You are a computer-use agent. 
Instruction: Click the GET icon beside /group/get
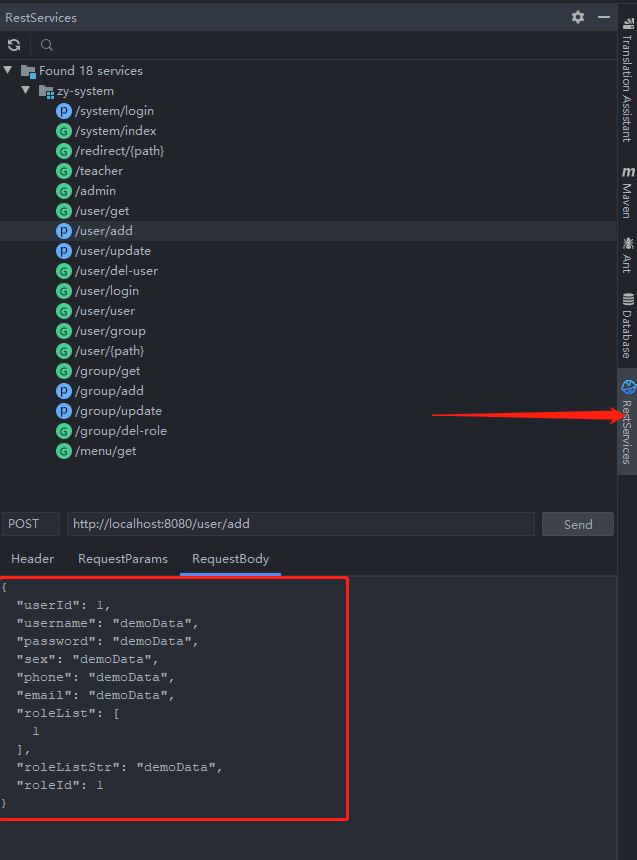click(64, 371)
